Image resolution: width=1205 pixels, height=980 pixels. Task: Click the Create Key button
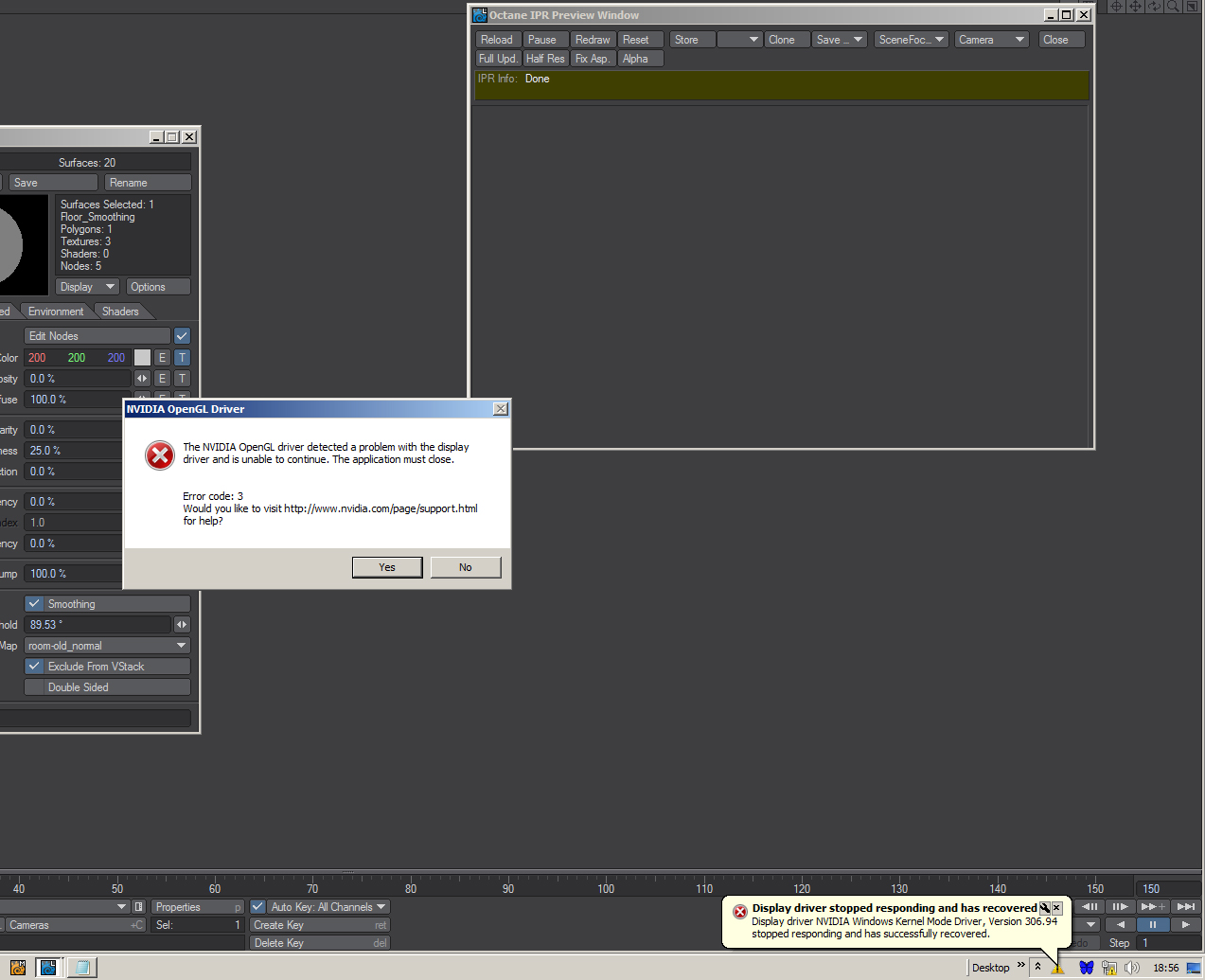point(320,925)
